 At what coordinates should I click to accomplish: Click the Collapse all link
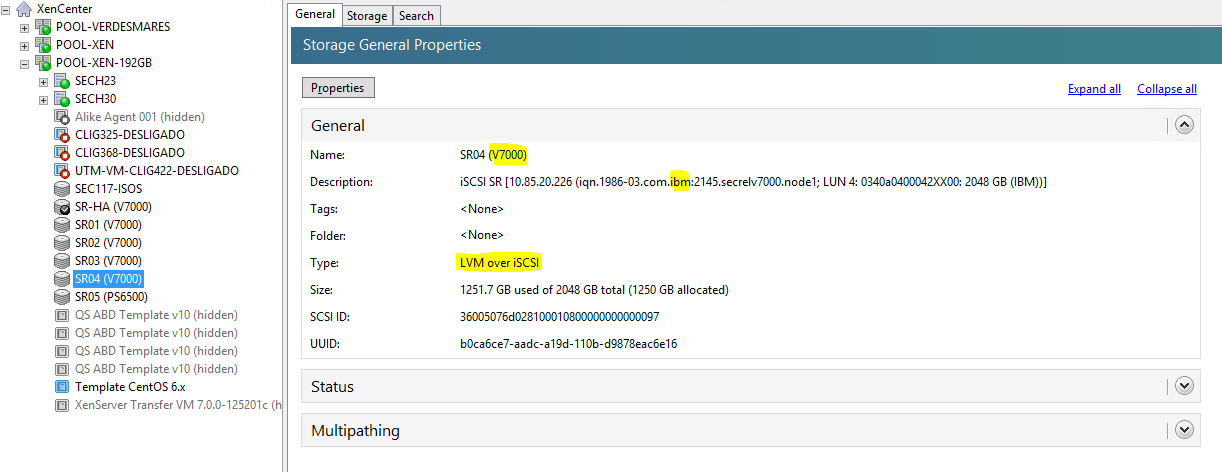coord(1167,89)
